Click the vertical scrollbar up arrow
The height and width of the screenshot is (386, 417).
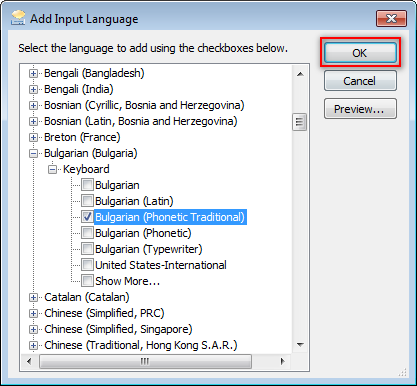click(x=300, y=74)
